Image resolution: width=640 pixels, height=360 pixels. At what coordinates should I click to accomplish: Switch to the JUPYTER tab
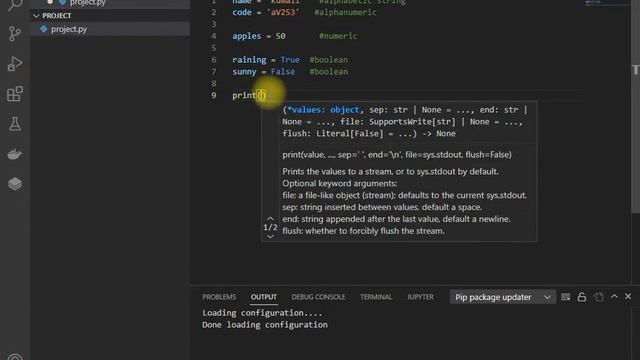tap(420, 297)
